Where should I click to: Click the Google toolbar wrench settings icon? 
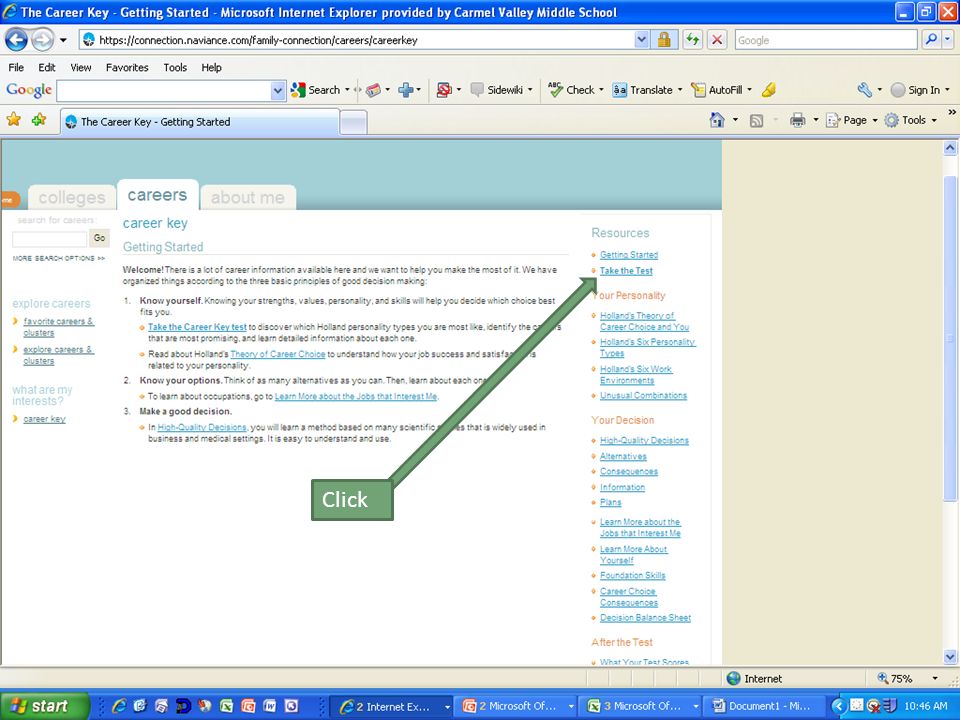[x=864, y=90]
